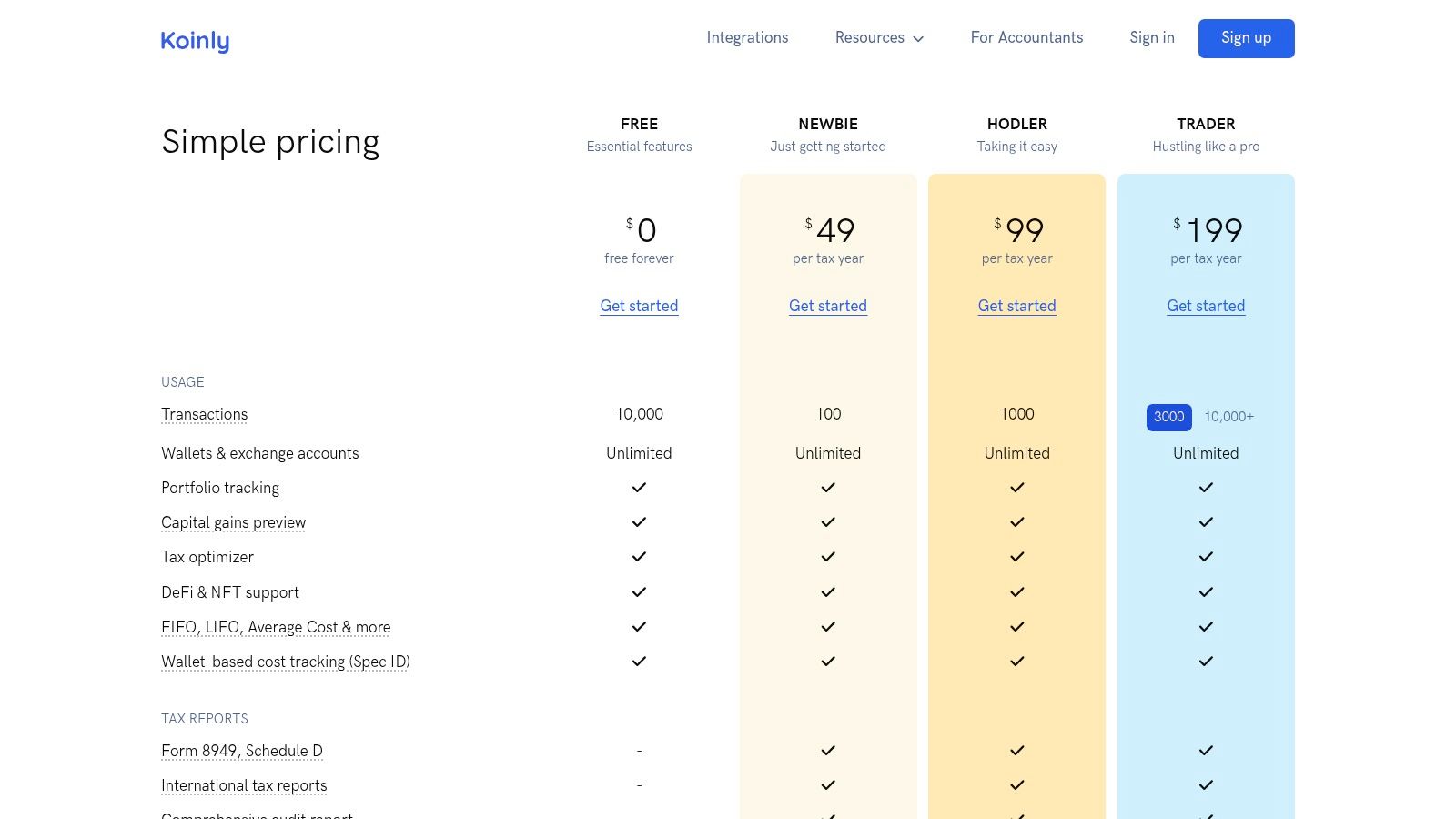
Task: Click the Sign in link
Action: pyautogui.click(x=1152, y=37)
